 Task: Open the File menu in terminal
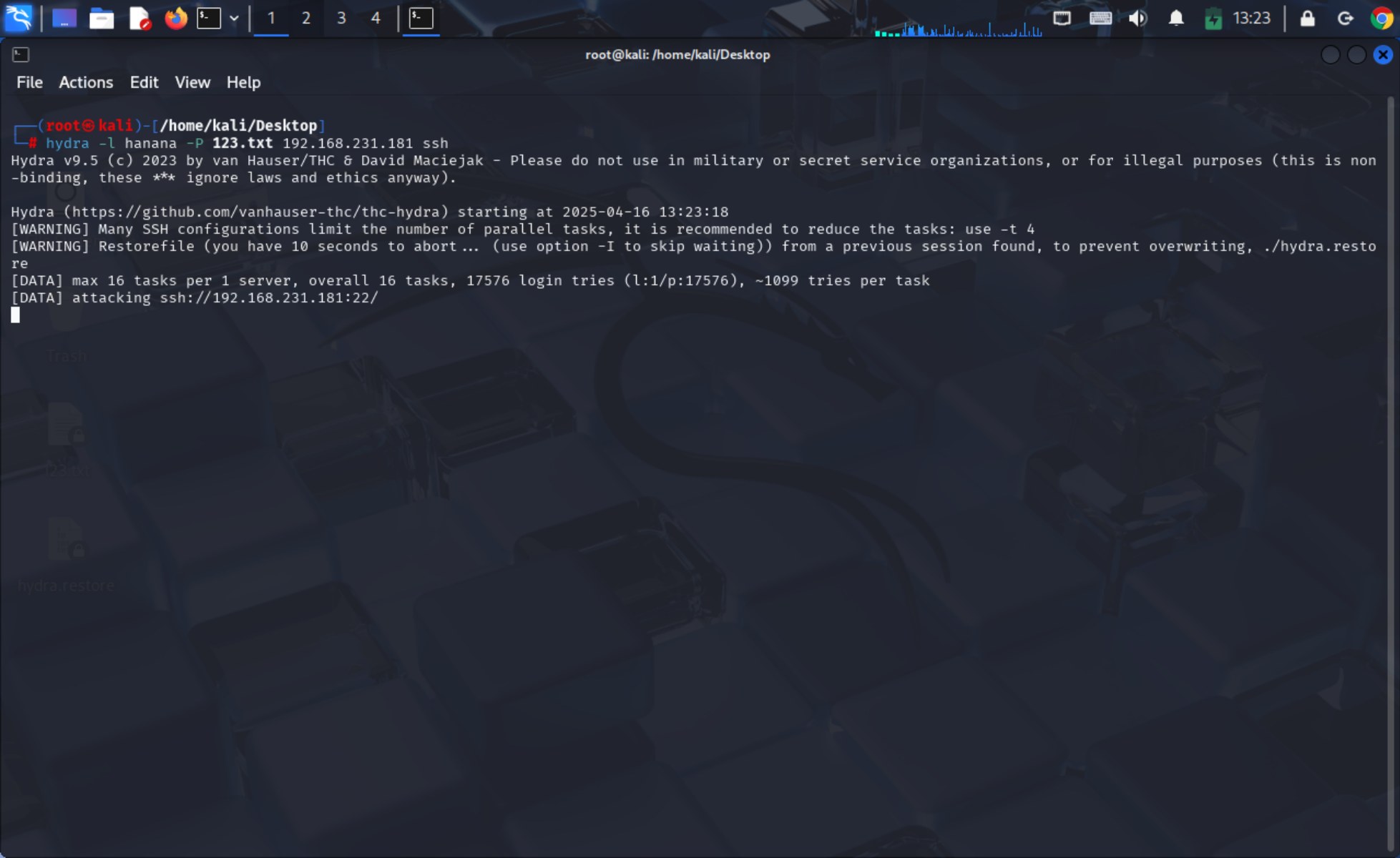click(29, 82)
